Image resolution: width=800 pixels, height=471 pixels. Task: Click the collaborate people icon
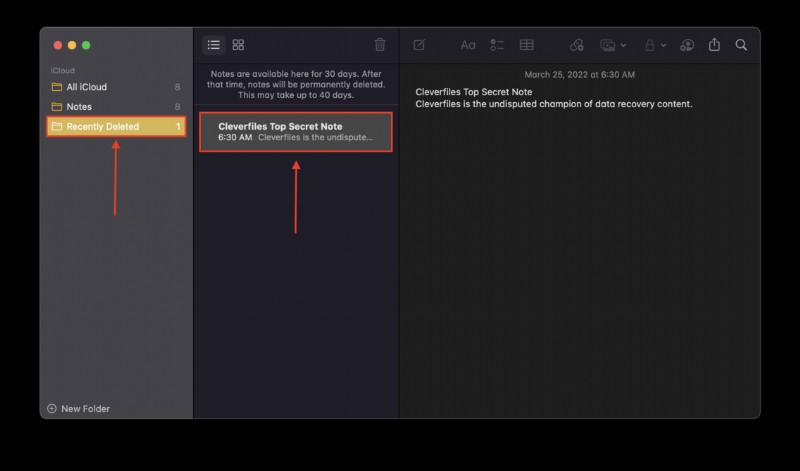click(x=687, y=45)
